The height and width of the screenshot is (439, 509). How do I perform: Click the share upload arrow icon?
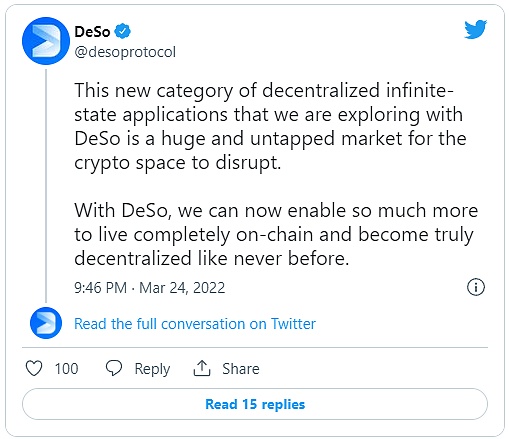tap(202, 368)
